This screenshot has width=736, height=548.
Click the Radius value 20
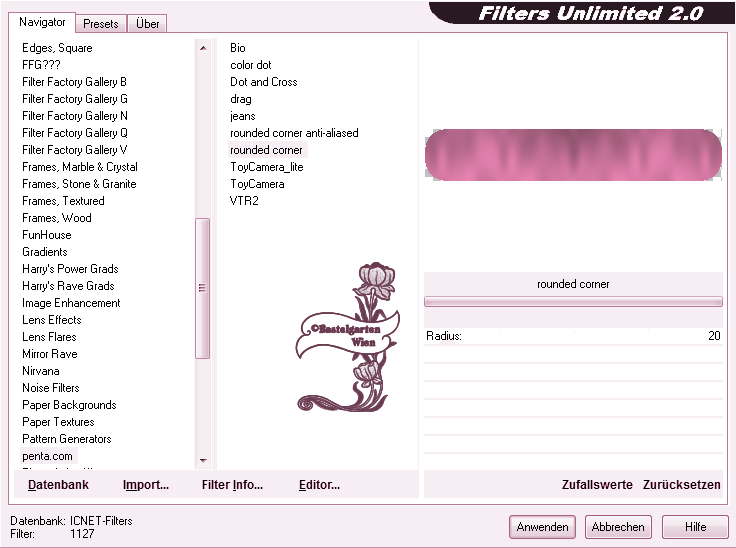click(714, 336)
